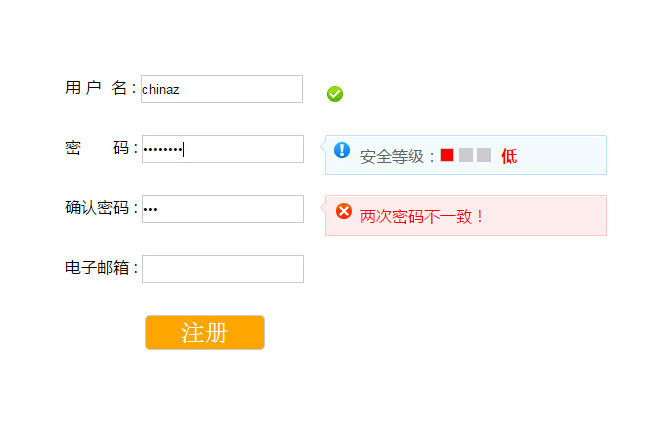The image size is (650, 422).
Task: Click the red error cross icon
Action: pos(344,211)
